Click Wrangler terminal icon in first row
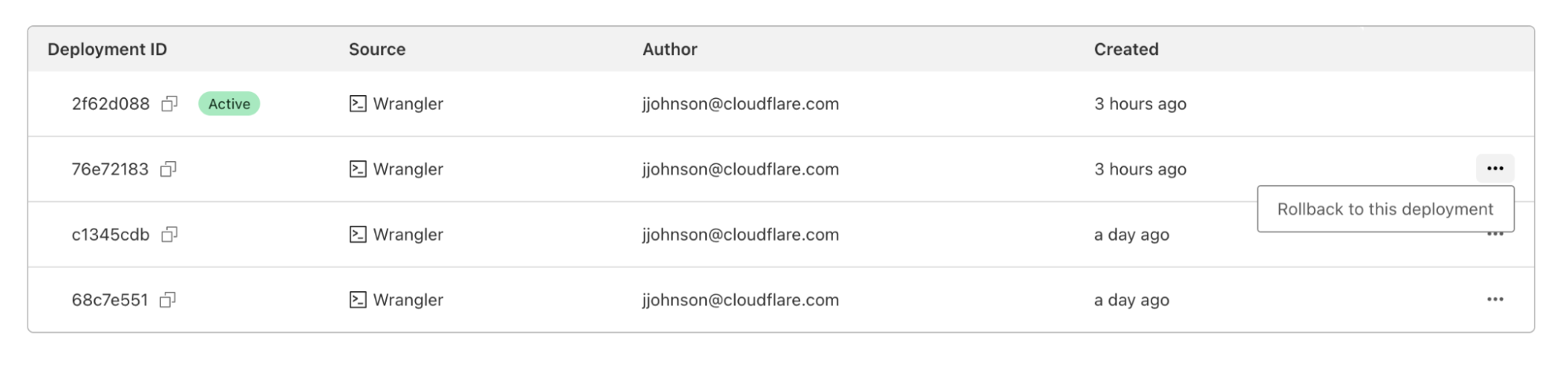Screen dimensions: 1568x365 (x=358, y=104)
